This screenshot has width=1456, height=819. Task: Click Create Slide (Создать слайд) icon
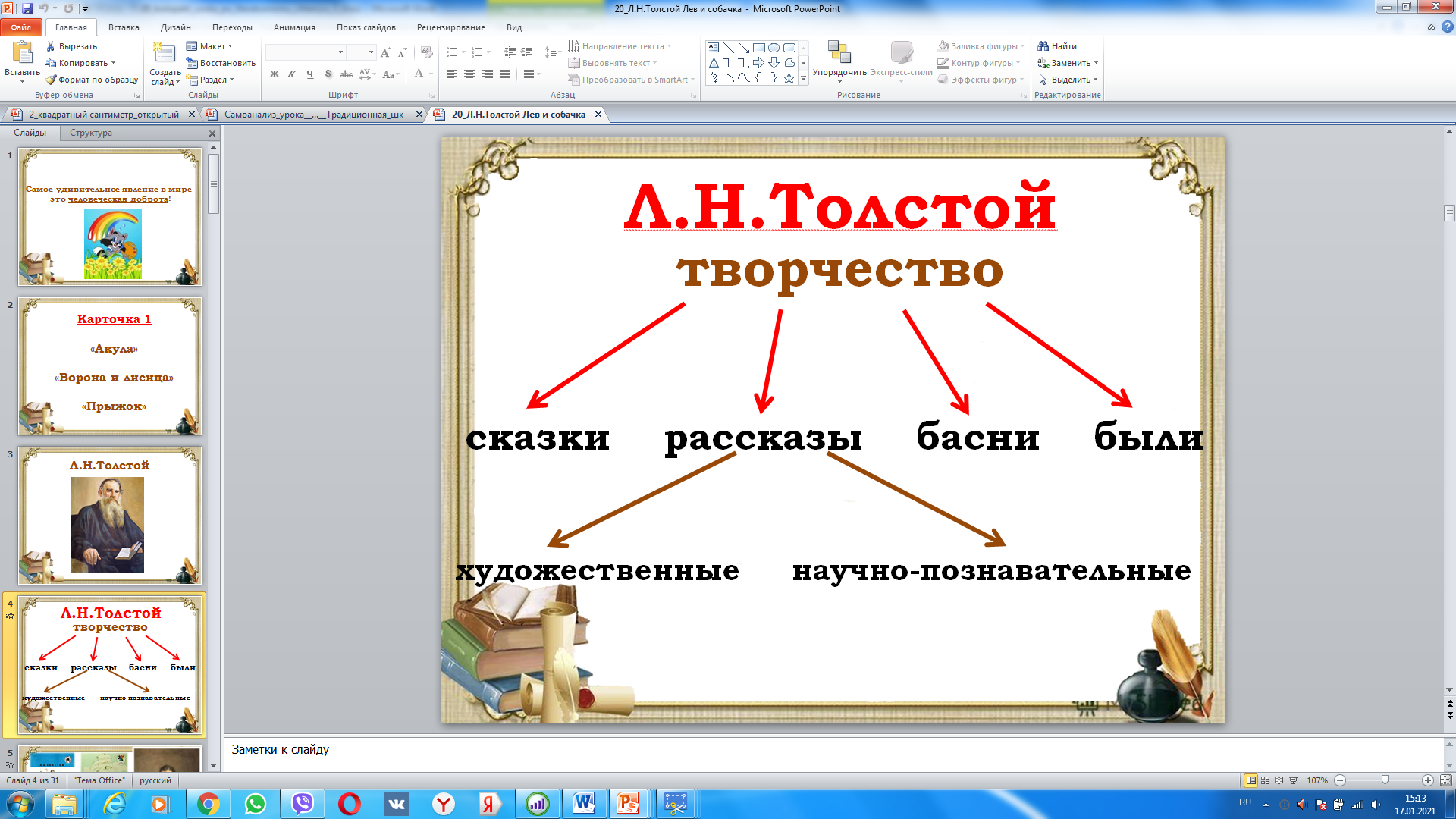coord(164,52)
